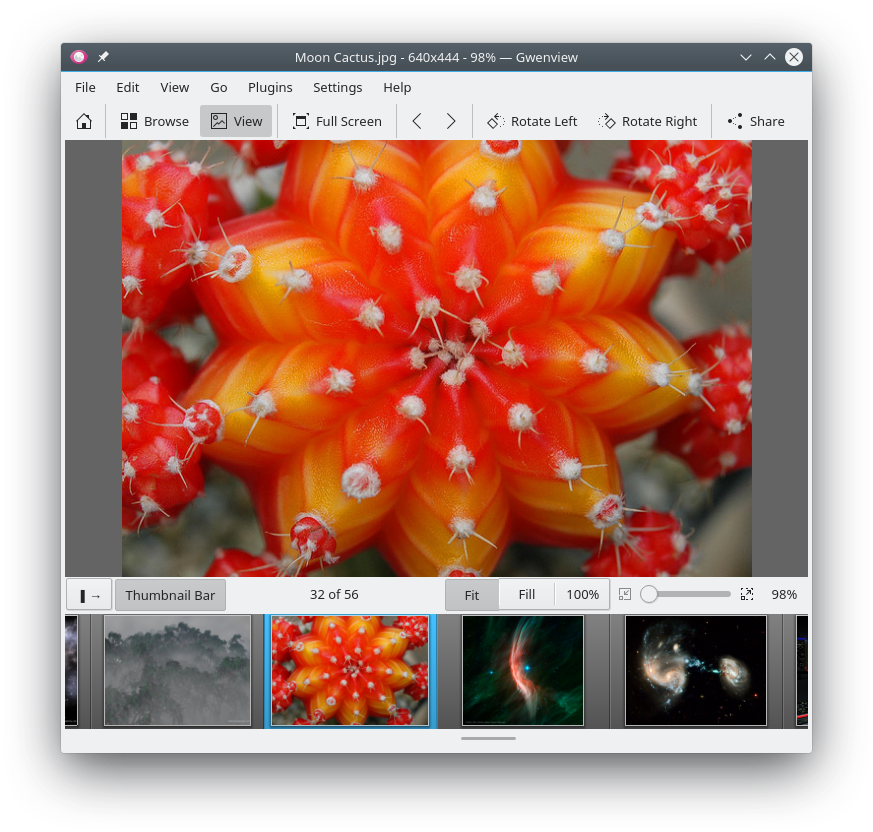Toggle the keep-above pin in the title bar
The width and height of the screenshot is (873, 832).
click(x=102, y=57)
